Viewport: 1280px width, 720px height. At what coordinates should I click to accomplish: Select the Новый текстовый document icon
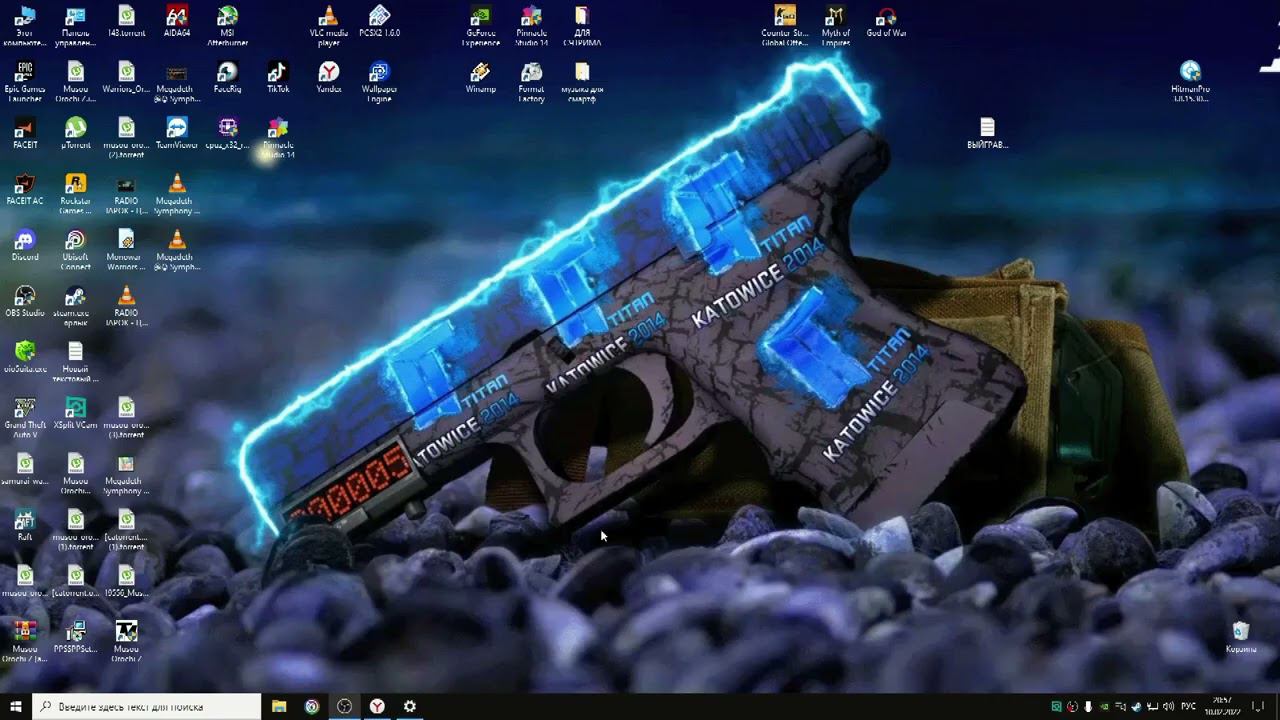tap(76, 362)
